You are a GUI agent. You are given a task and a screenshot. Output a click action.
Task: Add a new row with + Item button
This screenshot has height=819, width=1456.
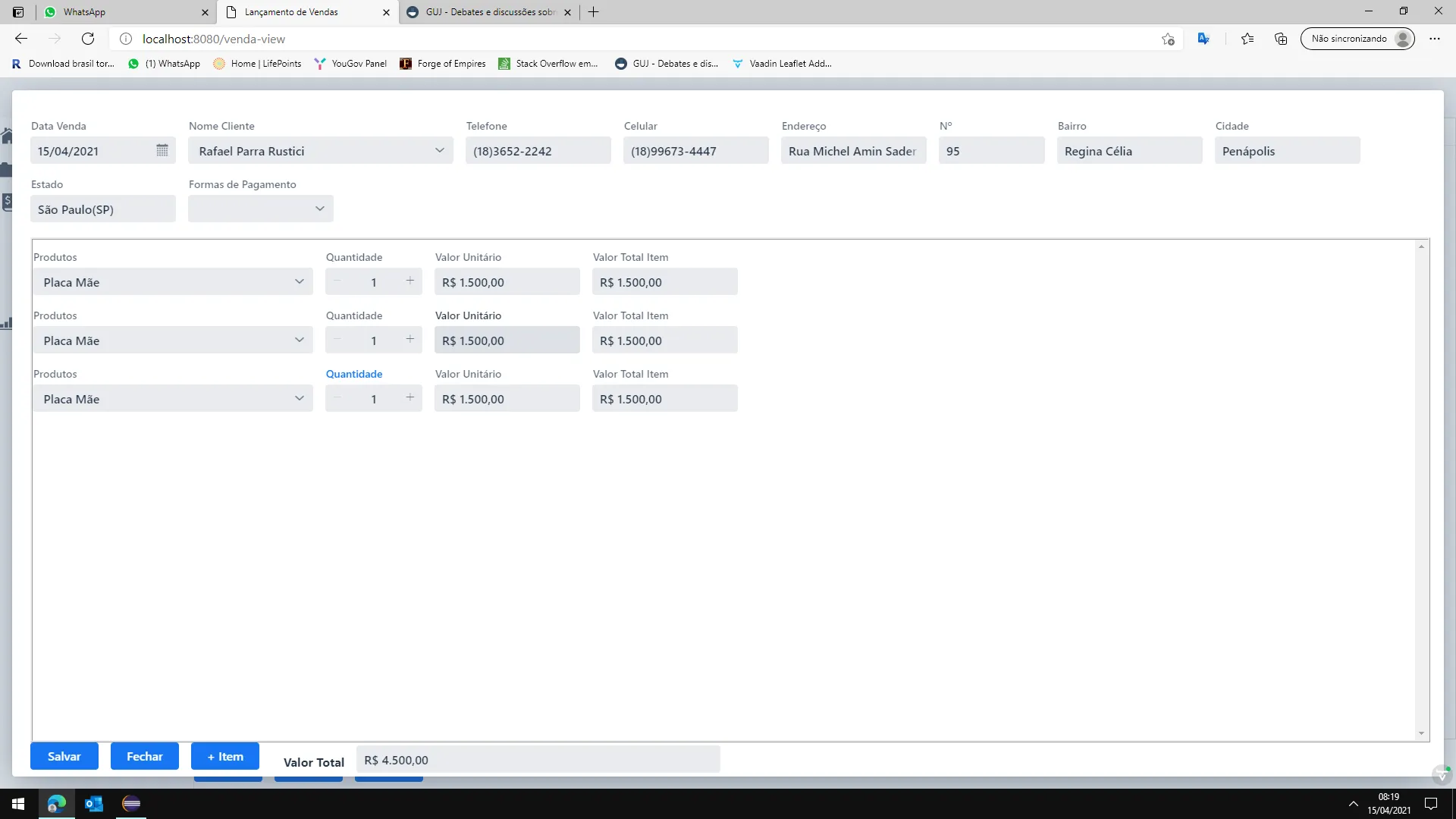[x=225, y=756]
